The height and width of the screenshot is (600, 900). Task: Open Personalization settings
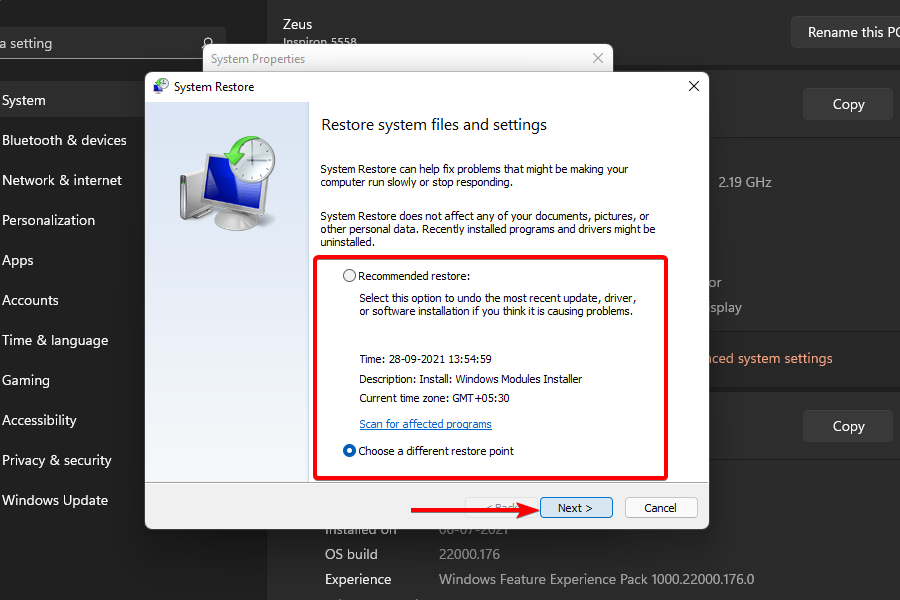tap(48, 220)
